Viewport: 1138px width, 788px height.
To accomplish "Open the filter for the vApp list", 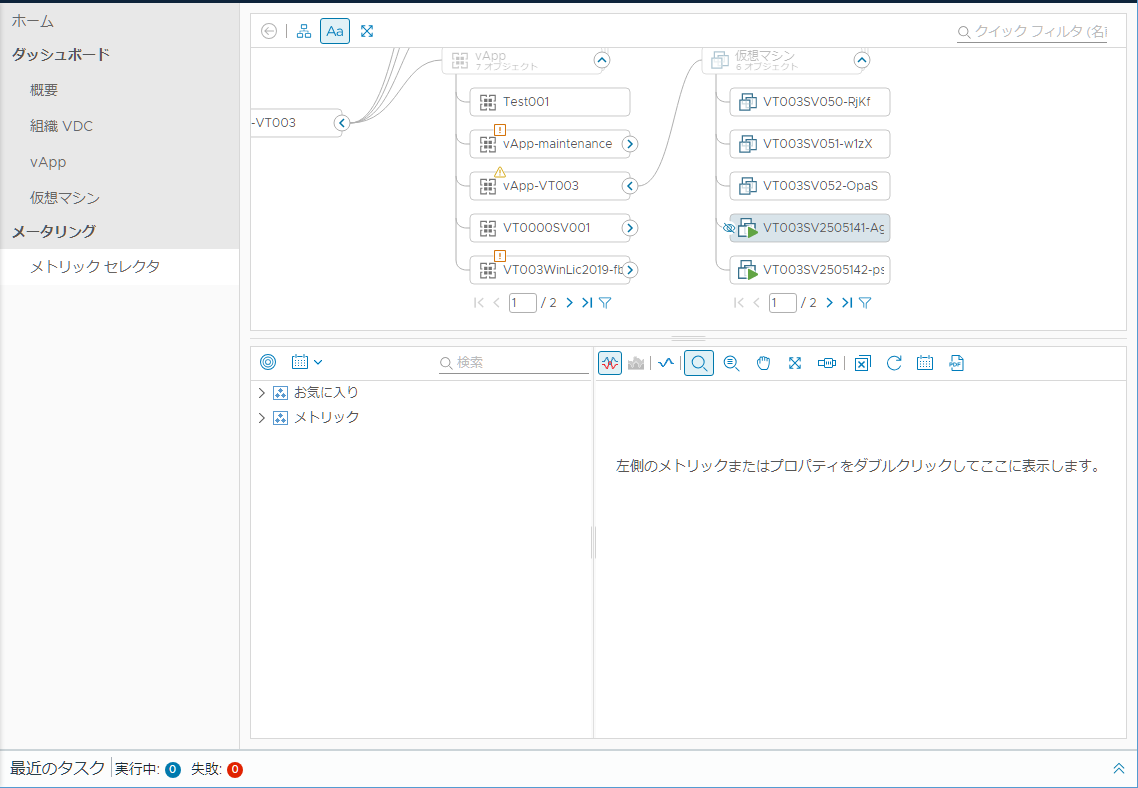I will pyautogui.click(x=605, y=303).
